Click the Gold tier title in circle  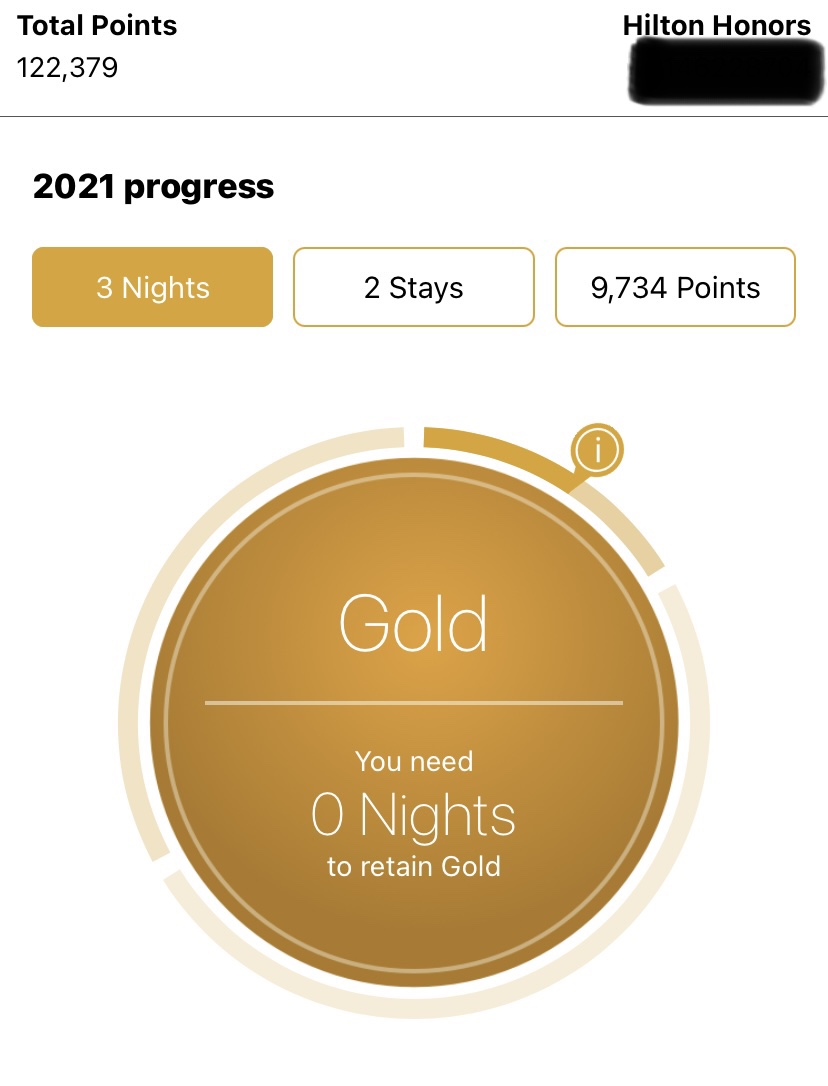414,623
